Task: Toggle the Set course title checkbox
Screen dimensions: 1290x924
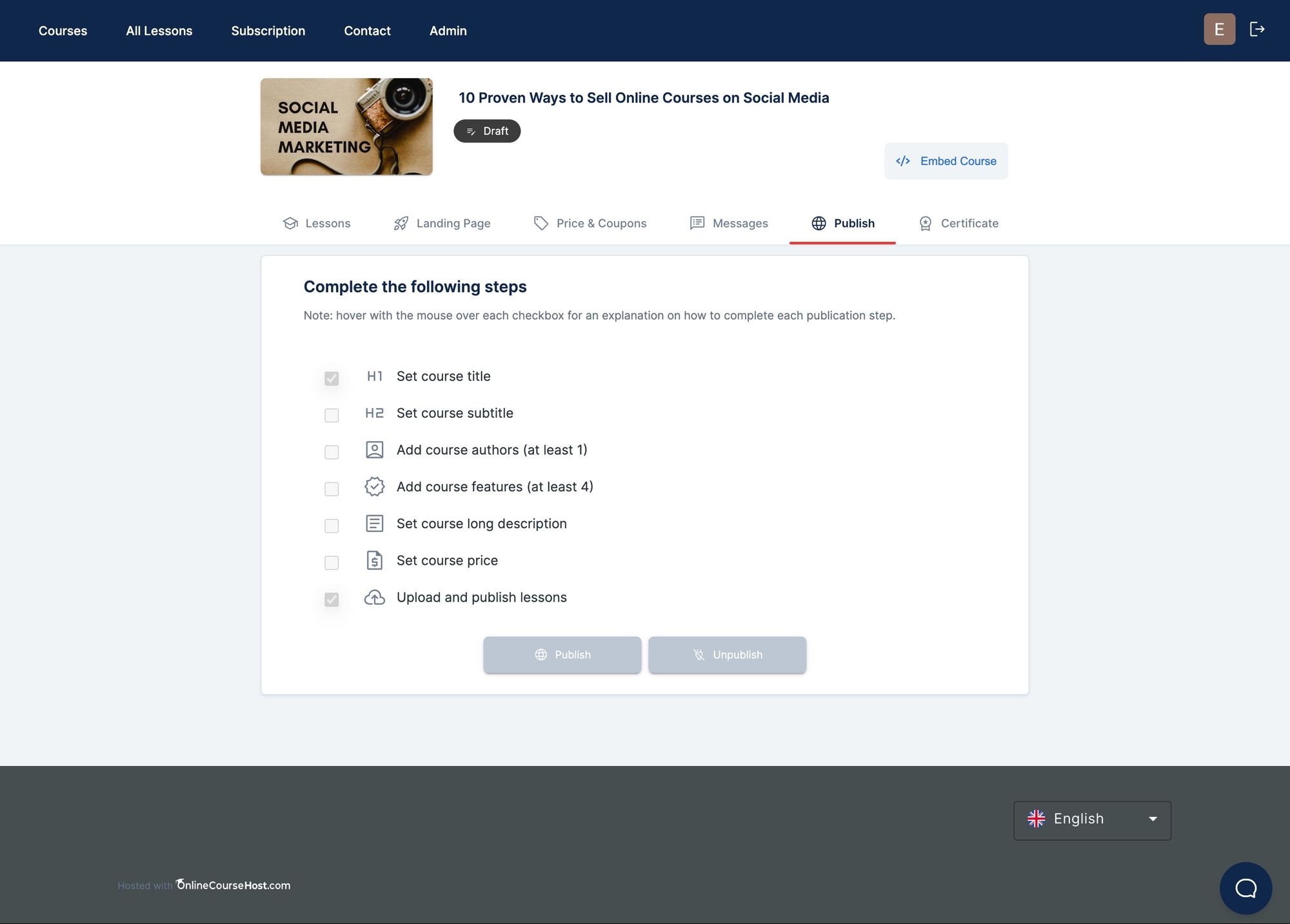Action: tap(330, 378)
